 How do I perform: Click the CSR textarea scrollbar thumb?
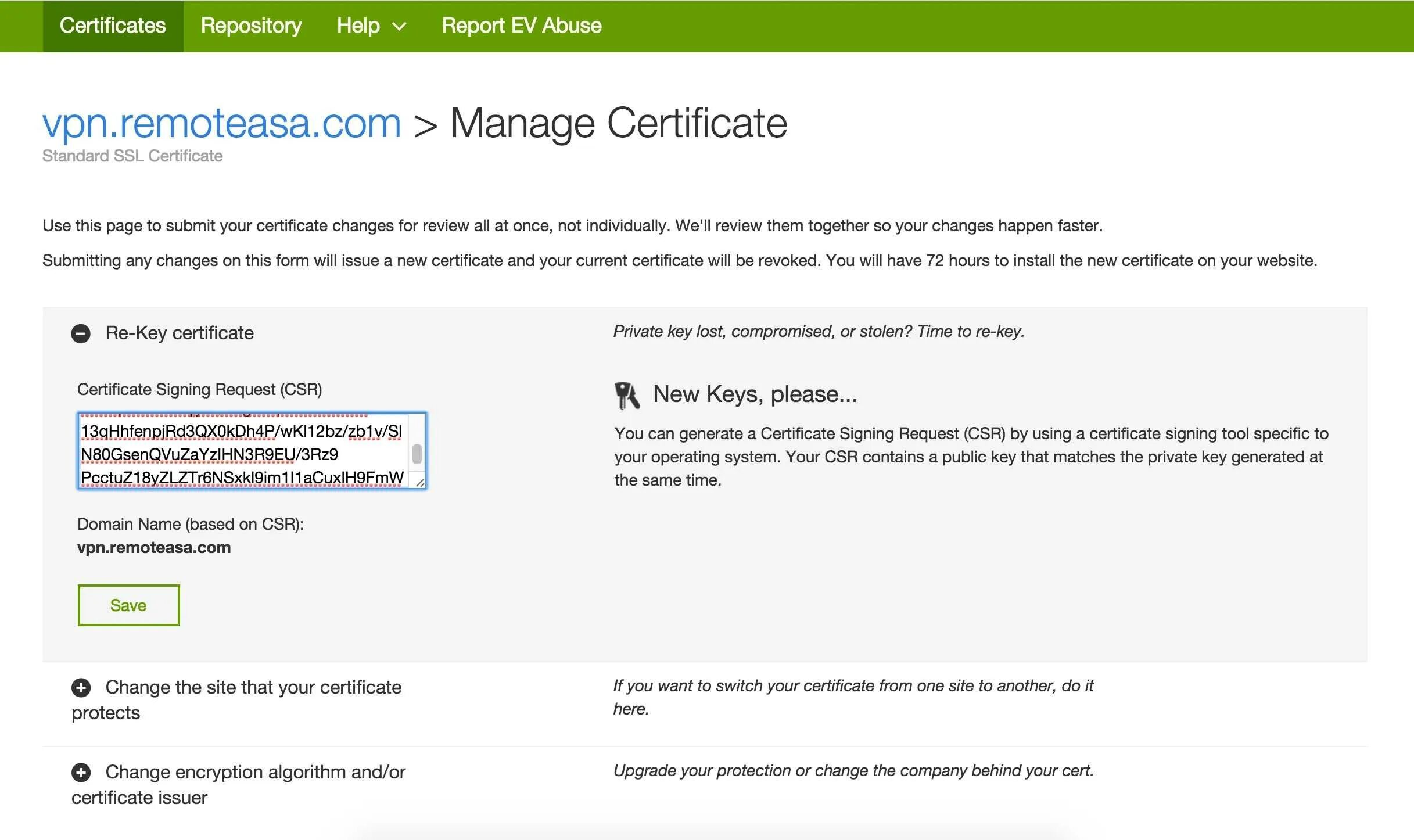417,454
